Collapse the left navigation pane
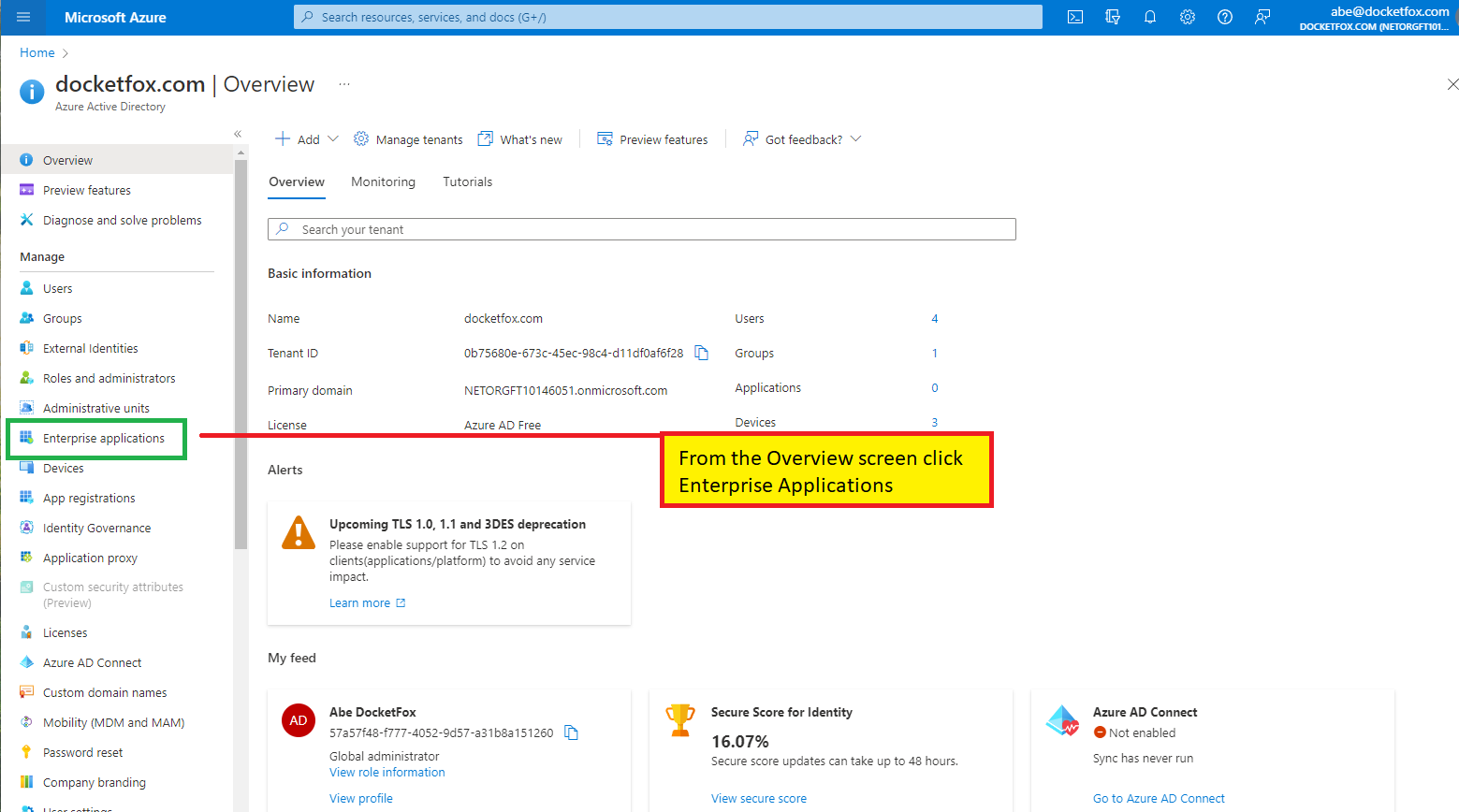The height and width of the screenshot is (812, 1459). (237, 134)
